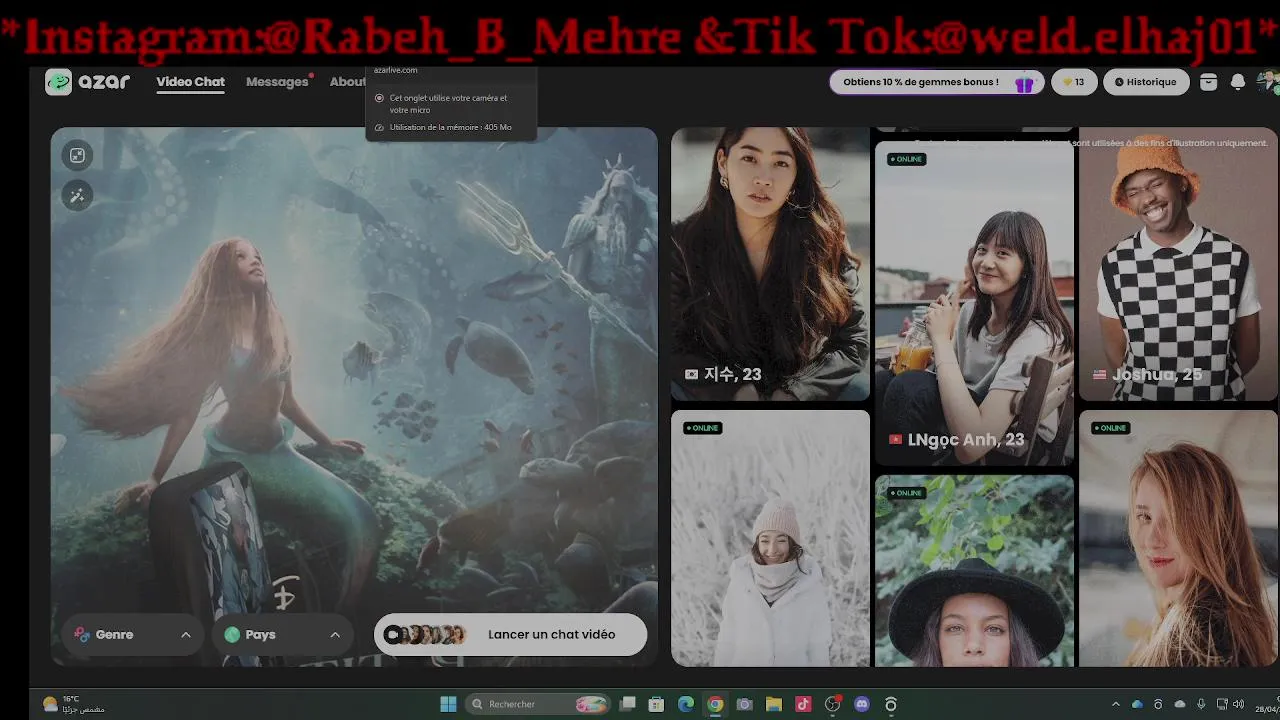Viewport: 1280px width, 720px height.
Task: Open the Video Chat tab
Action: point(190,82)
